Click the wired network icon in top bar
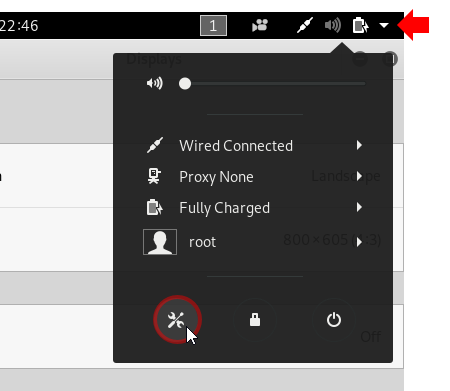The height and width of the screenshot is (391, 450). click(305, 25)
